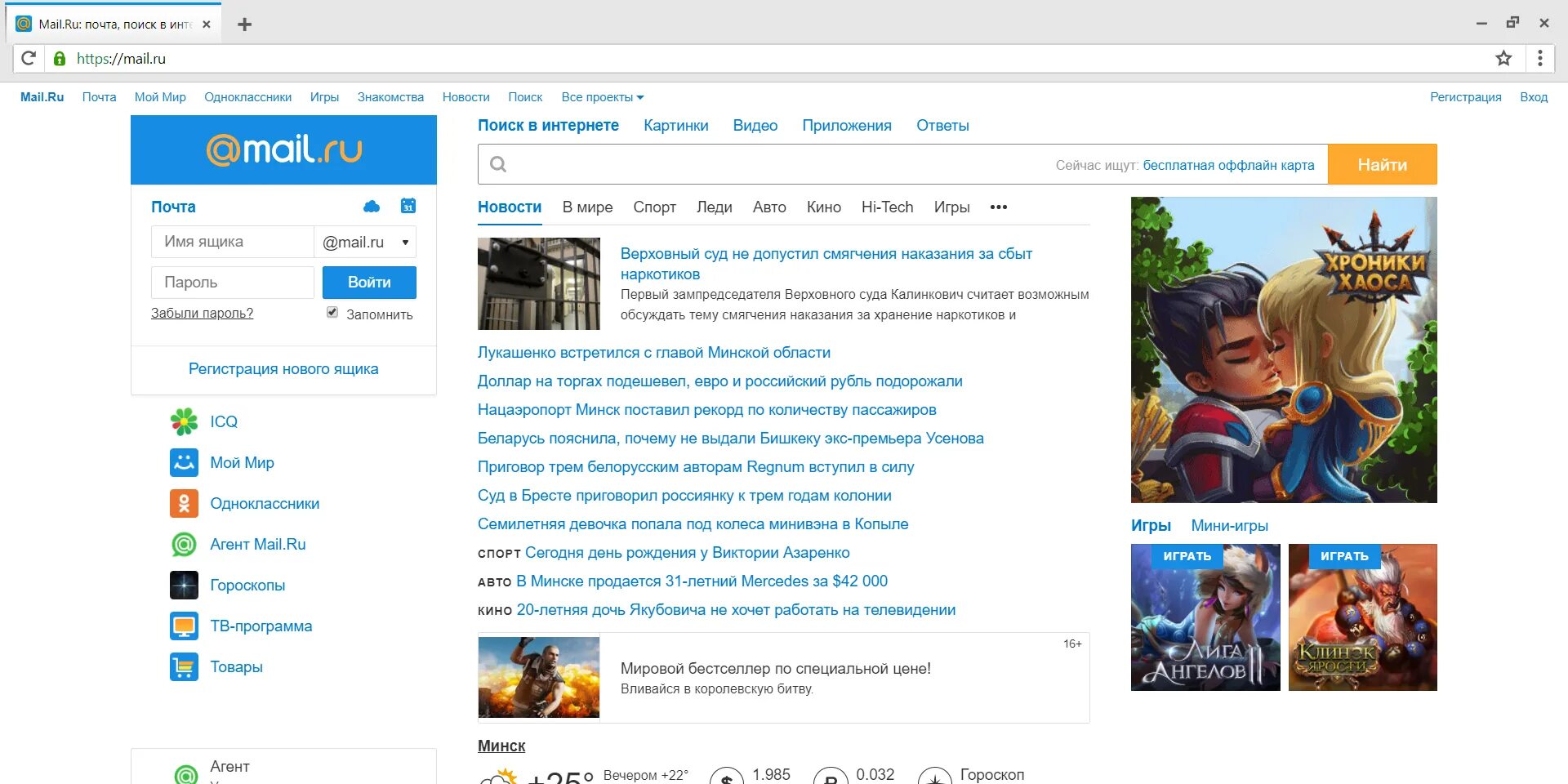The width and height of the screenshot is (1568, 784).
Task: Click the orange Найти search button
Action: click(1382, 164)
